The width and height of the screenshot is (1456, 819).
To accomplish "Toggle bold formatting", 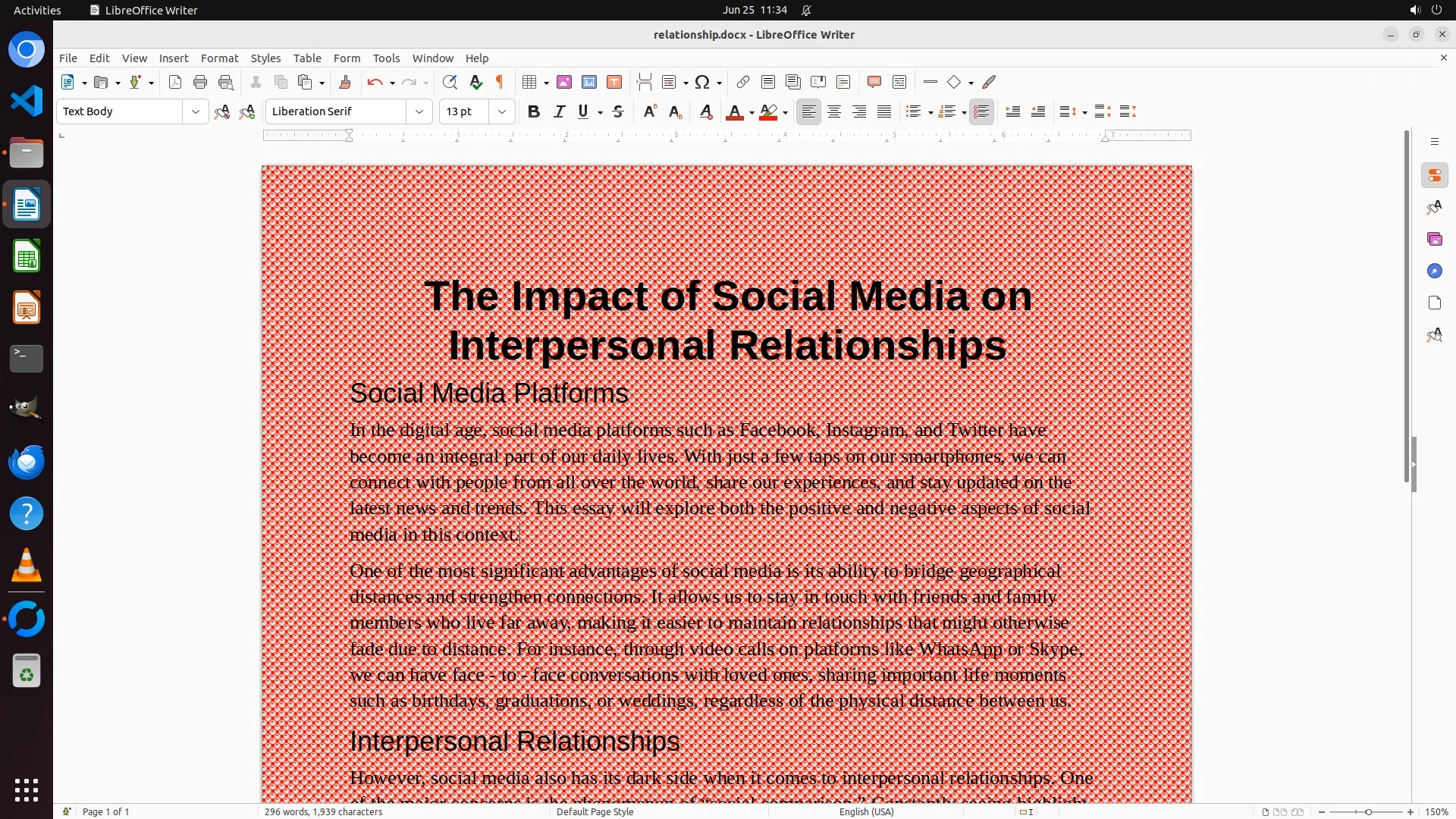I will click(x=534, y=112).
